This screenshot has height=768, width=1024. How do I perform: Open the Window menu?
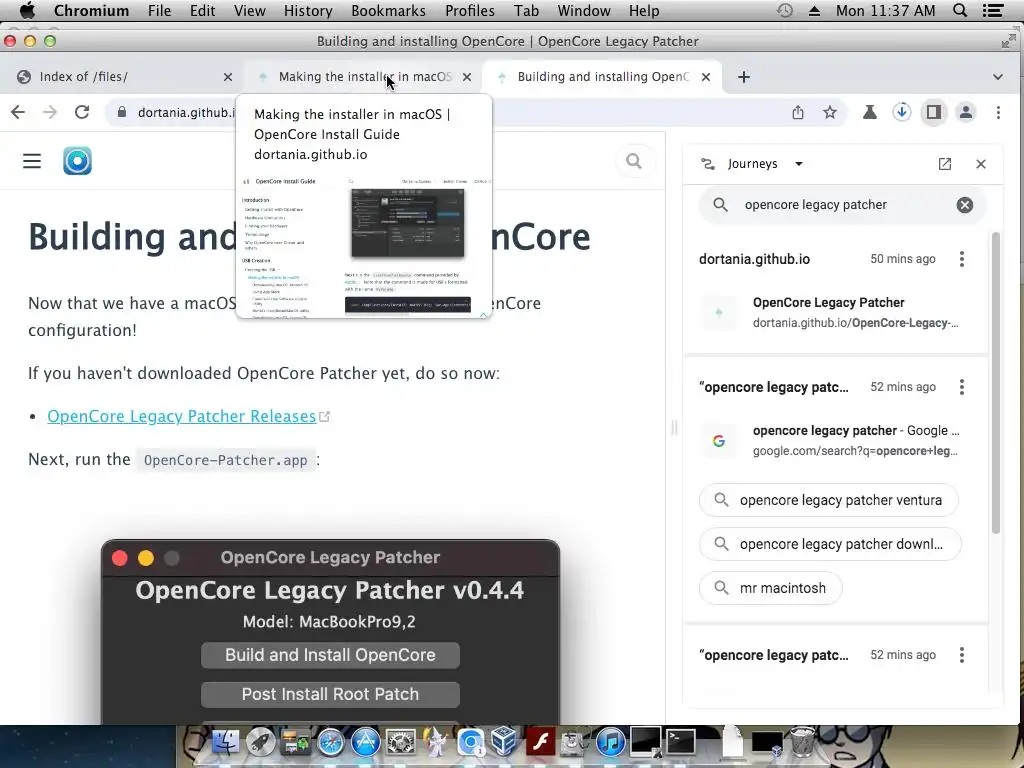coord(584,11)
